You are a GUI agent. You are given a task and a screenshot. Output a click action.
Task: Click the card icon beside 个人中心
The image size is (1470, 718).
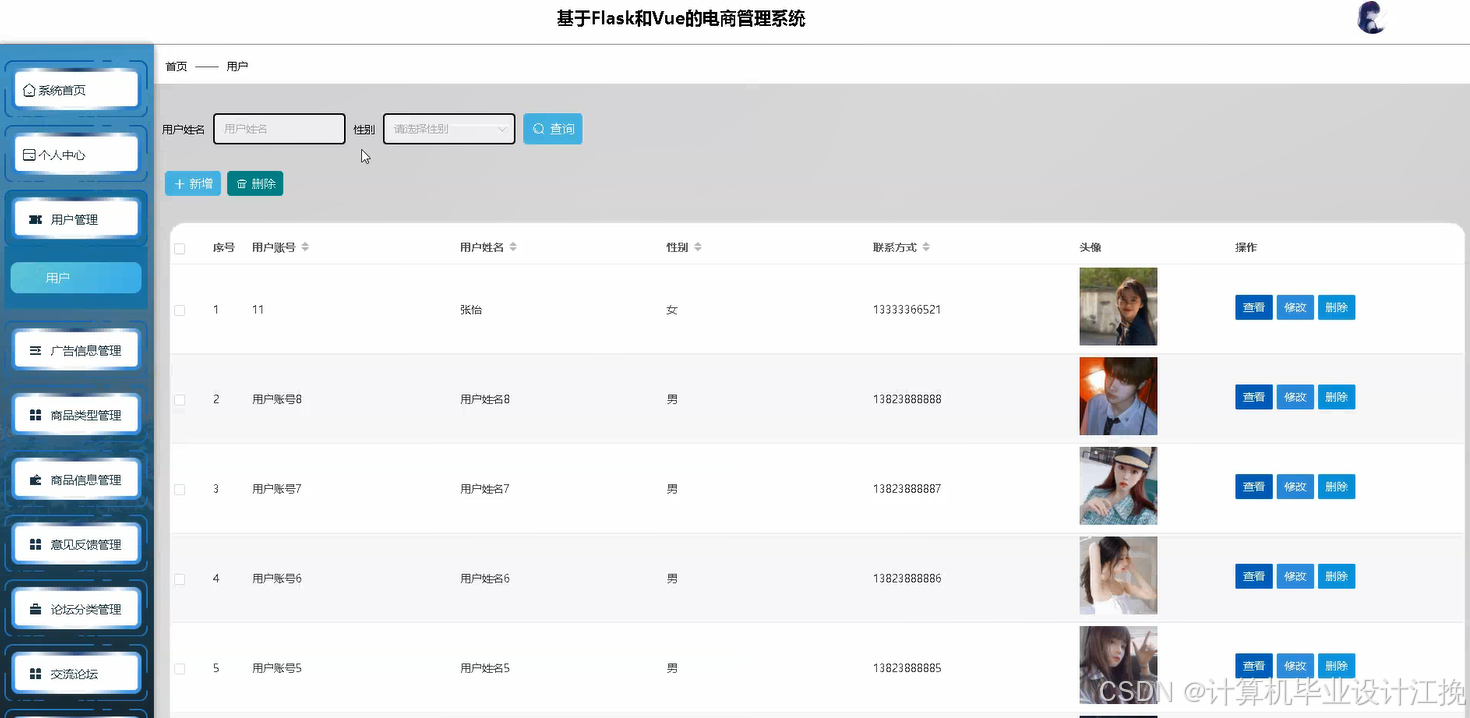pyautogui.click(x=29, y=155)
